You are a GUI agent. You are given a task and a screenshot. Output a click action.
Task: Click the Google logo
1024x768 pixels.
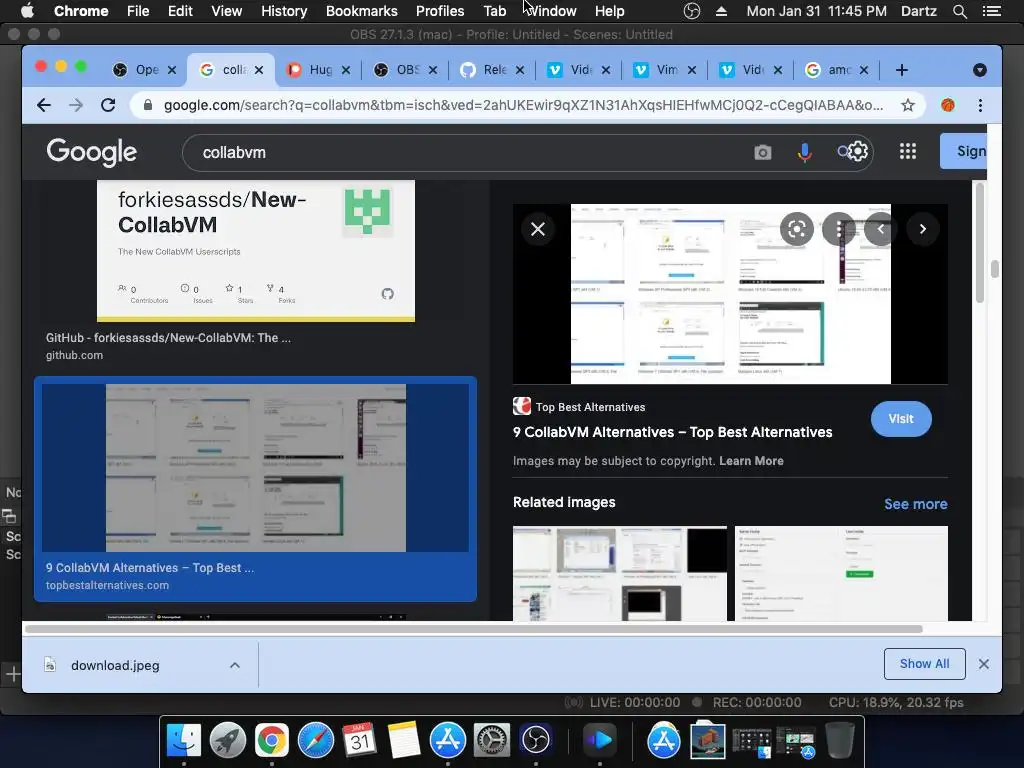(91, 152)
